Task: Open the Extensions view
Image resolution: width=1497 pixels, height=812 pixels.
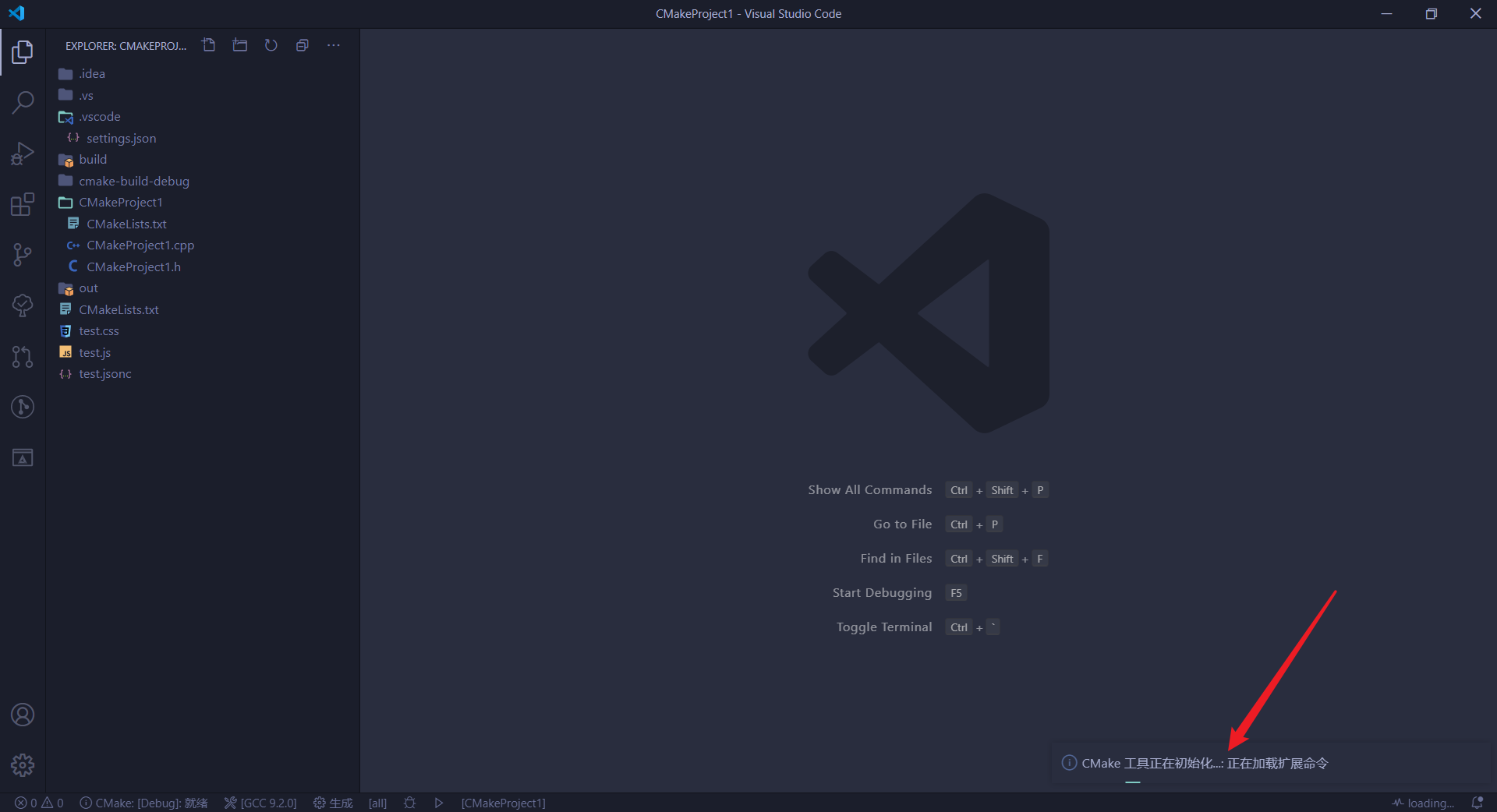Action: [23, 204]
